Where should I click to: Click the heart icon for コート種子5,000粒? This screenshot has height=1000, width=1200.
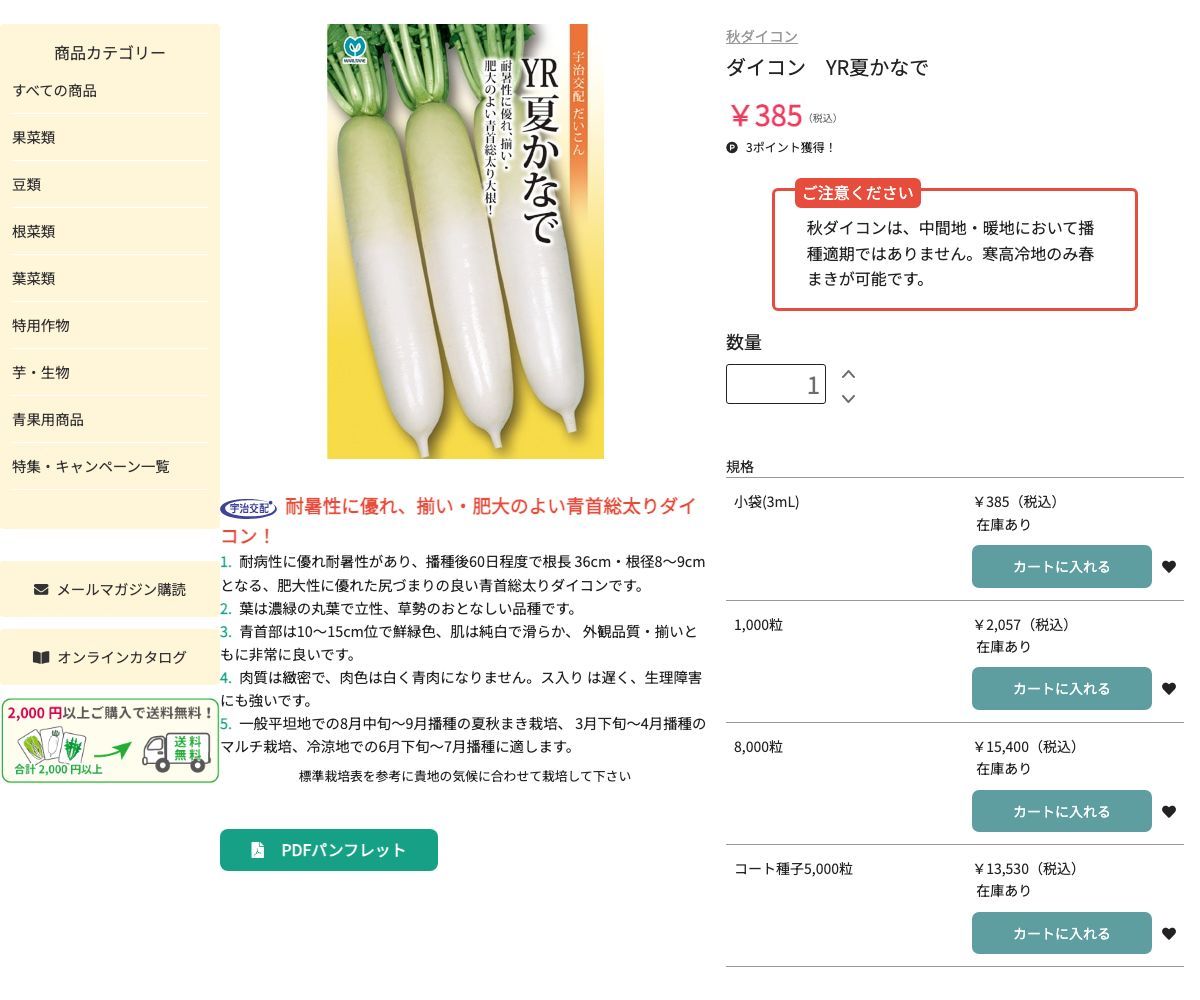click(1169, 933)
